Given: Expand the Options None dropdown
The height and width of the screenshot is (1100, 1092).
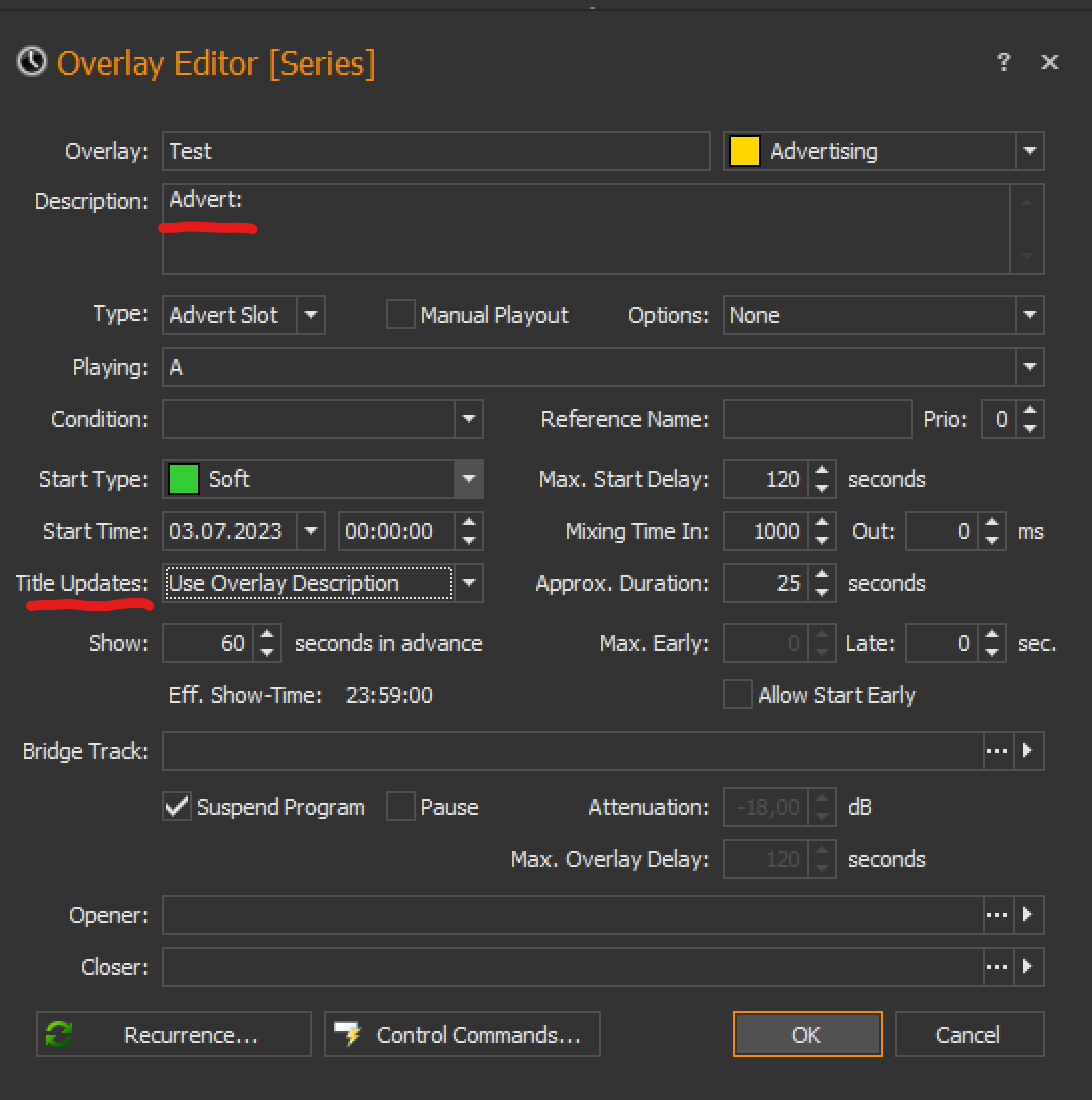Looking at the screenshot, I should click(1030, 315).
